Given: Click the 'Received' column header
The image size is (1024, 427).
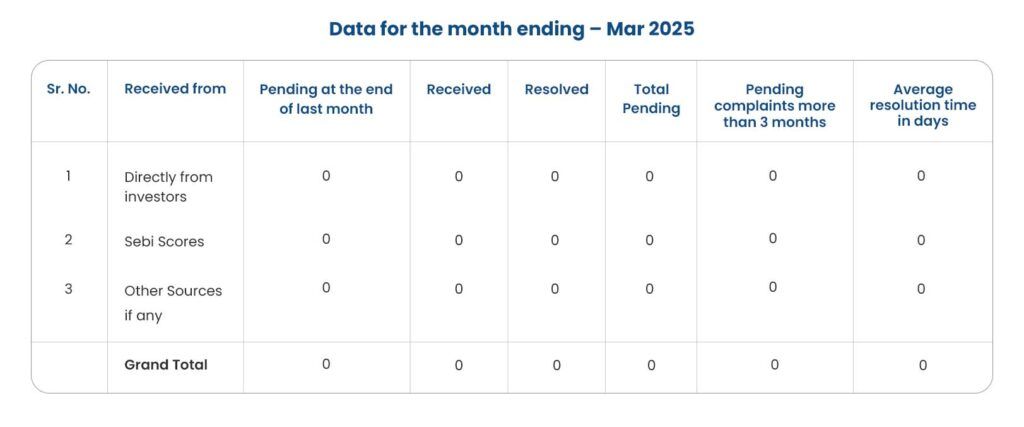Looking at the screenshot, I should [x=458, y=89].
